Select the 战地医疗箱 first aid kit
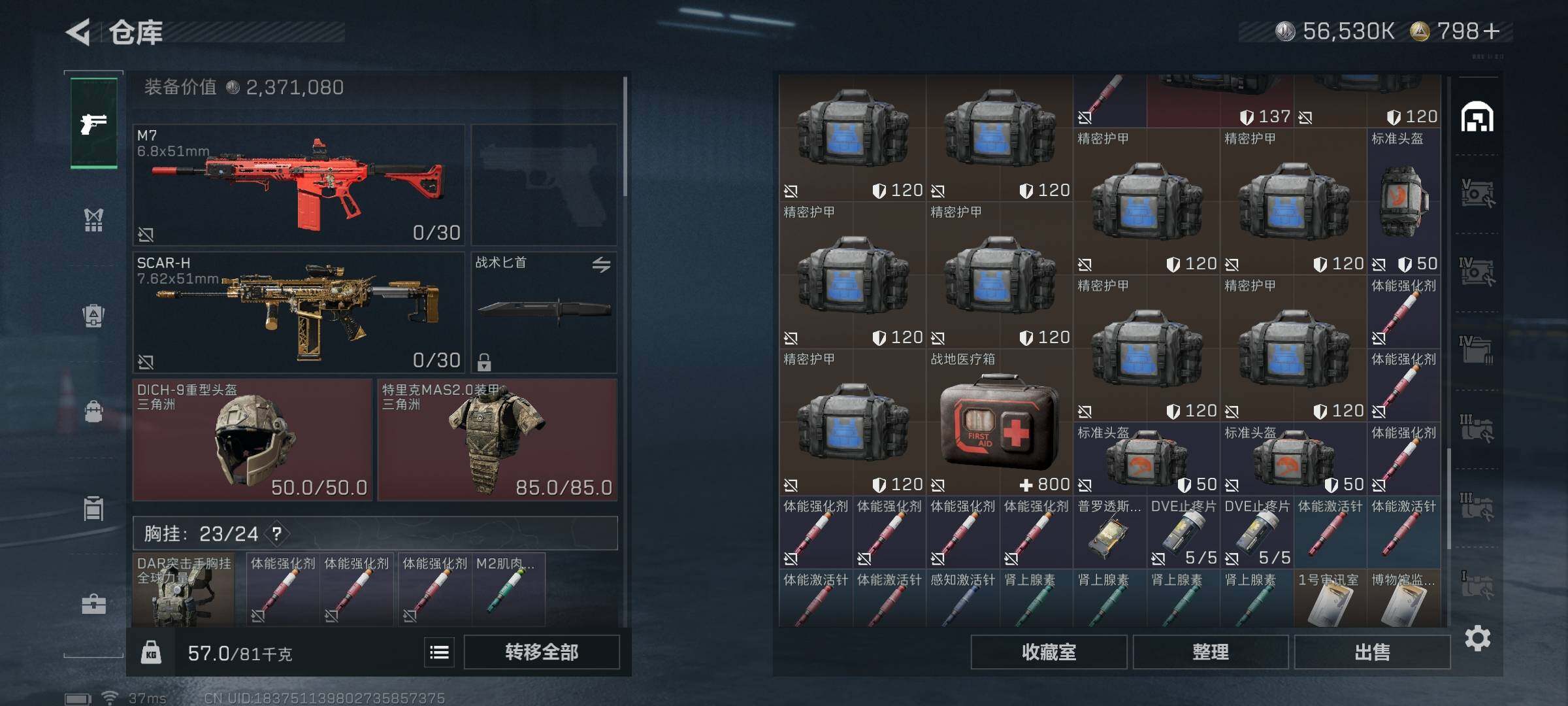 coord(1000,422)
